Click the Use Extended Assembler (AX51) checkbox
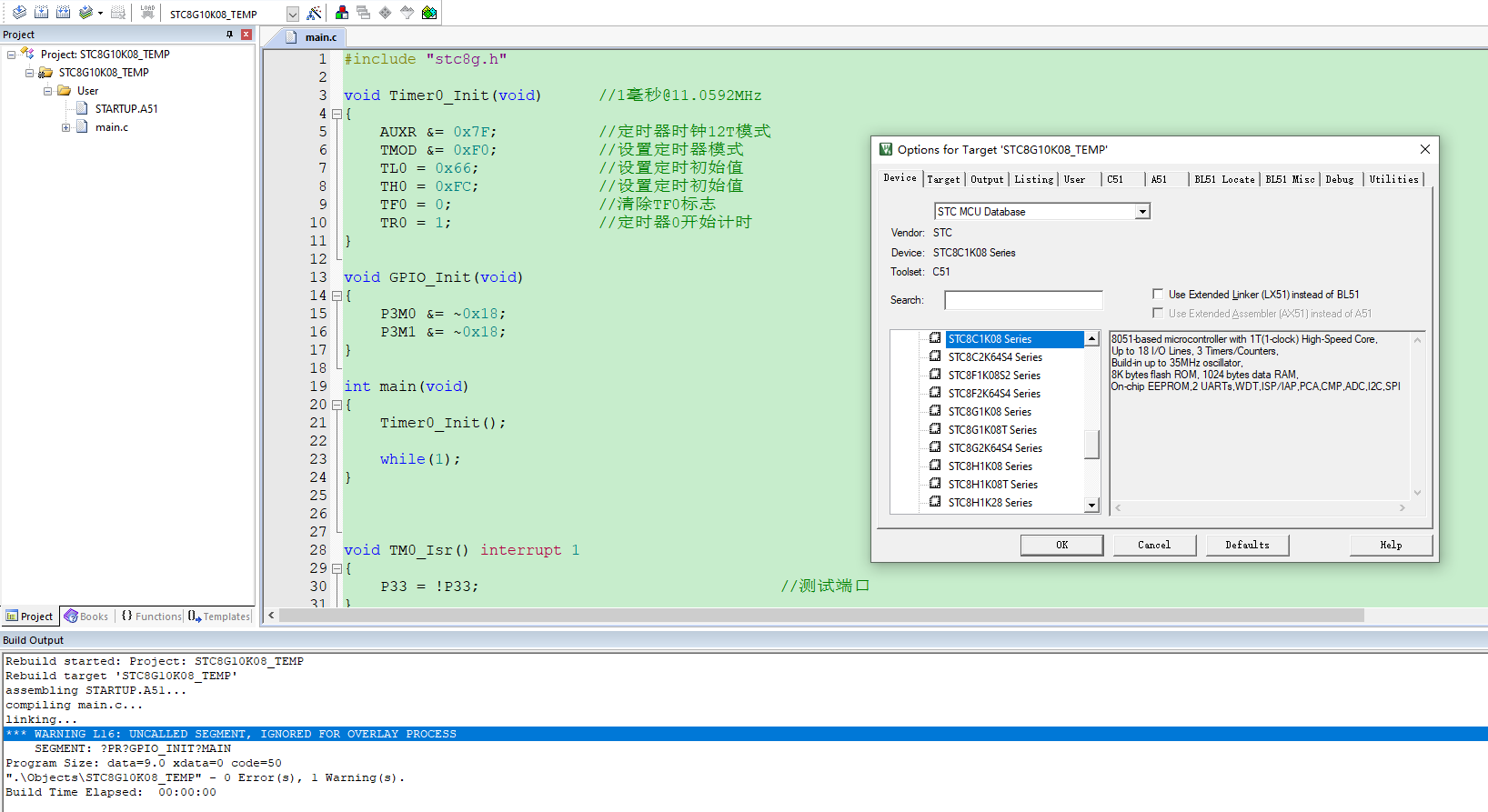 1158,313
